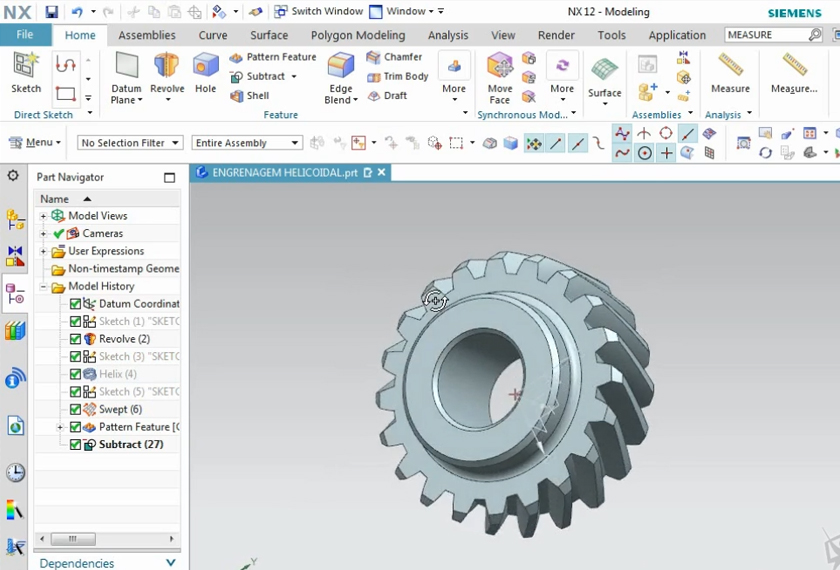Click the Measure tool icon
This screenshot has width=840, height=570.
click(730, 68)
